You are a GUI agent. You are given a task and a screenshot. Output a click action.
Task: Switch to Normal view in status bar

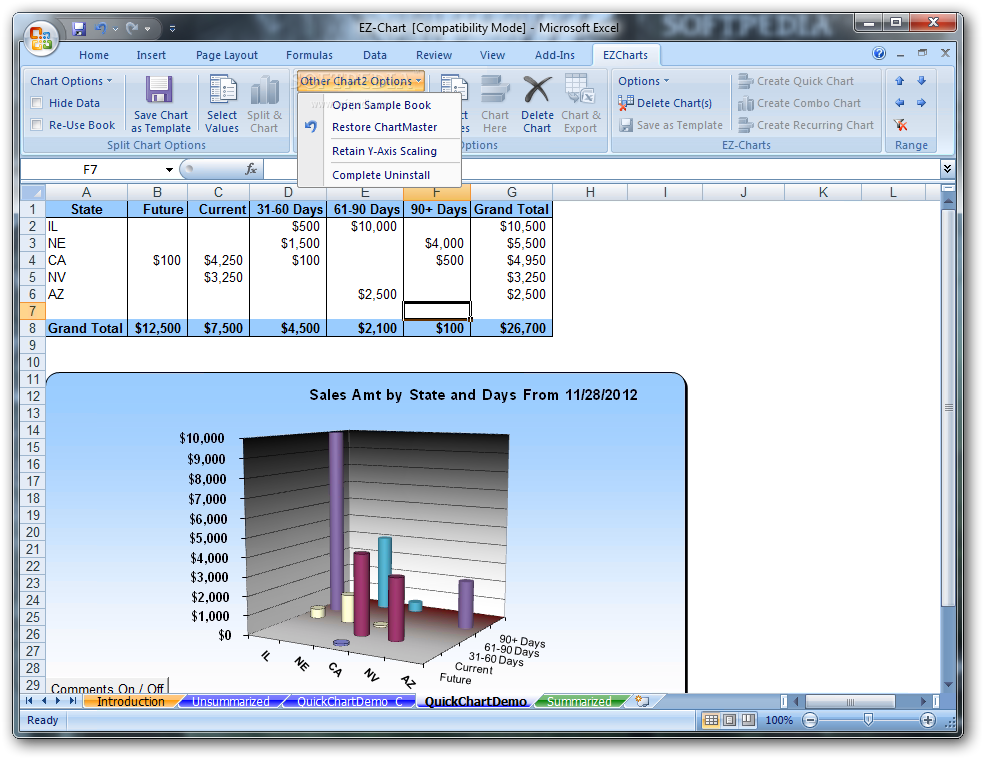click(711, 720)
